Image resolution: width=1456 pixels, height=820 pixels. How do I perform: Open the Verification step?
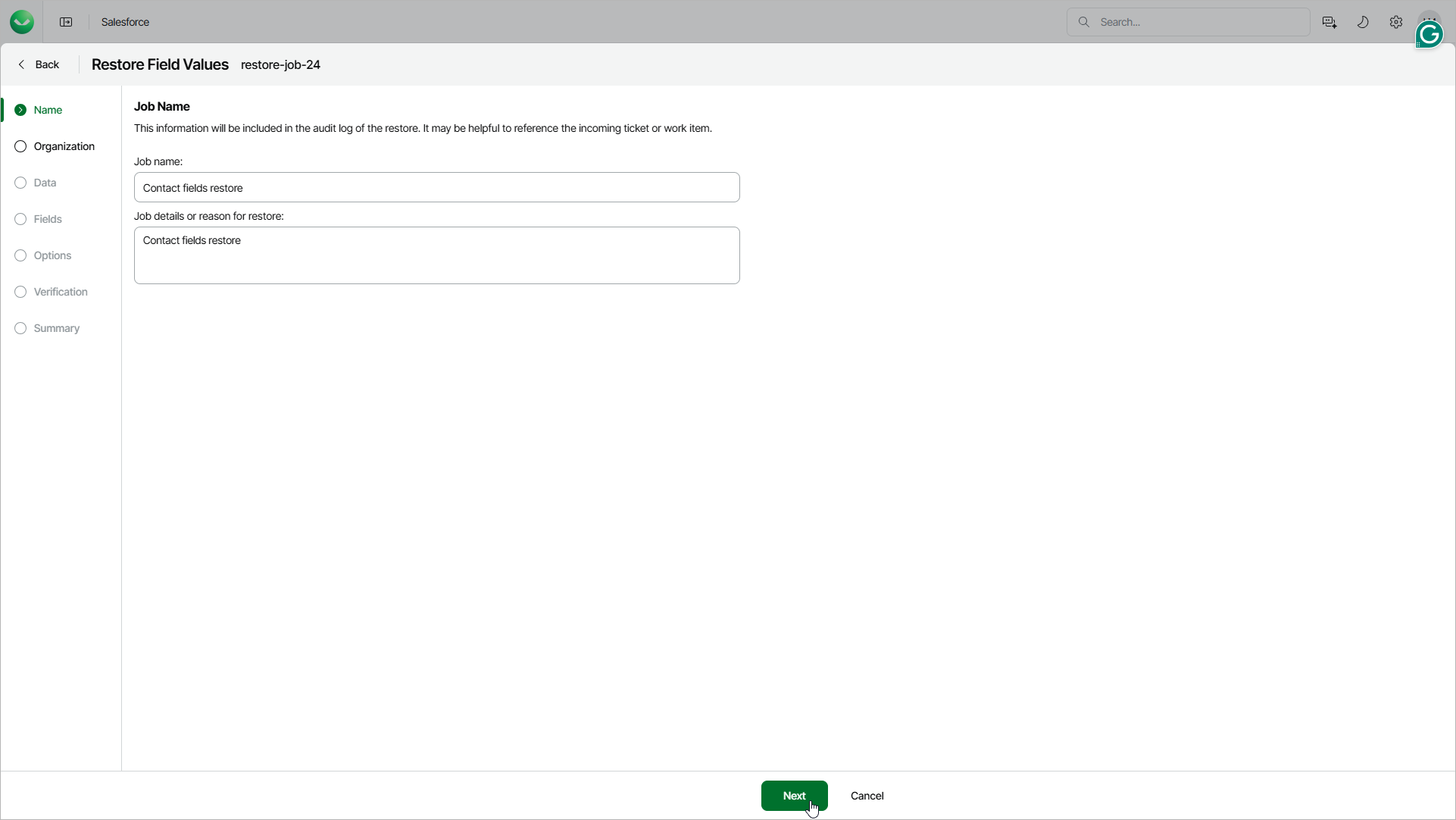click(x=61, y=292)
